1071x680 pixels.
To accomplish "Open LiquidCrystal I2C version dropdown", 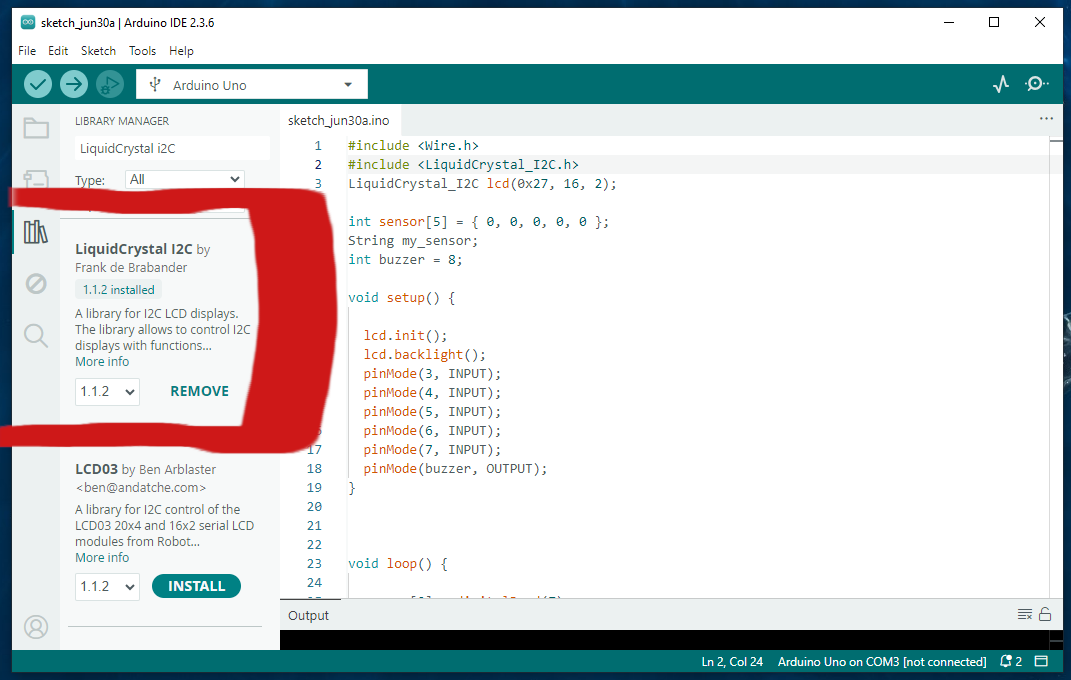I will (107, 392).
